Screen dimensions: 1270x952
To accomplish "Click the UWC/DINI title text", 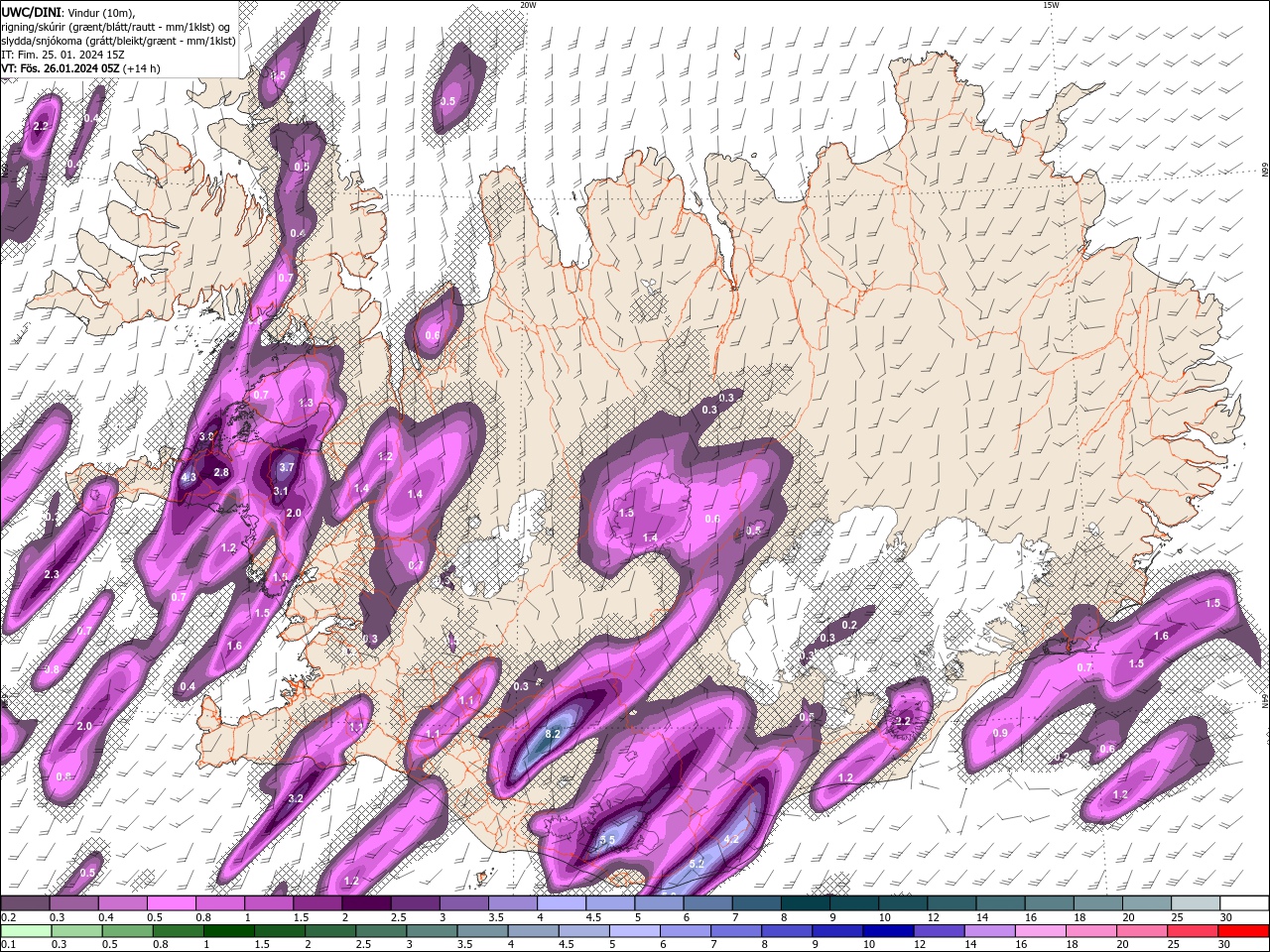I will pos(32,11).
